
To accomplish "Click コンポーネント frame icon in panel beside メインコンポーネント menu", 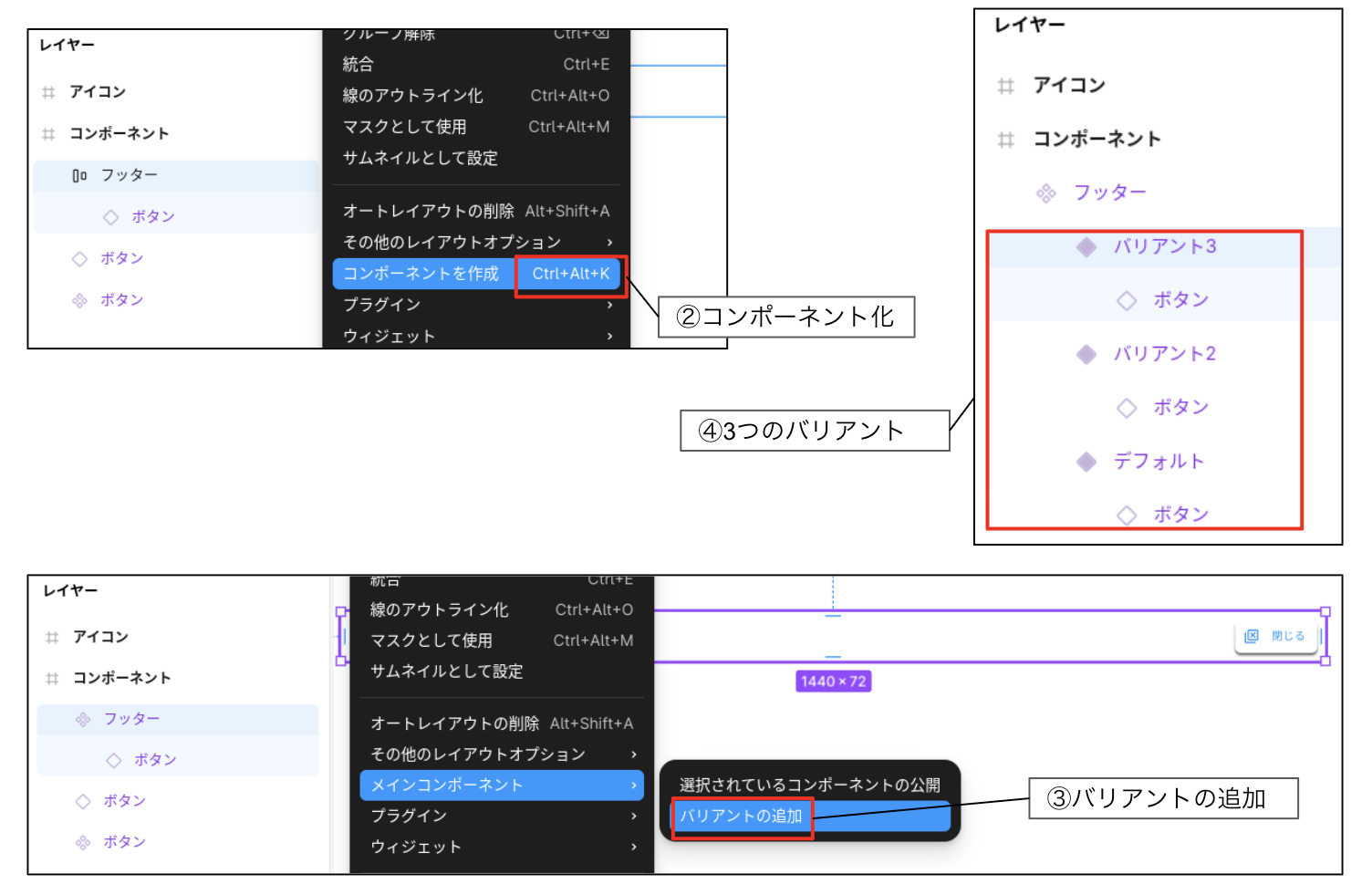I will (x=52, y=678).
